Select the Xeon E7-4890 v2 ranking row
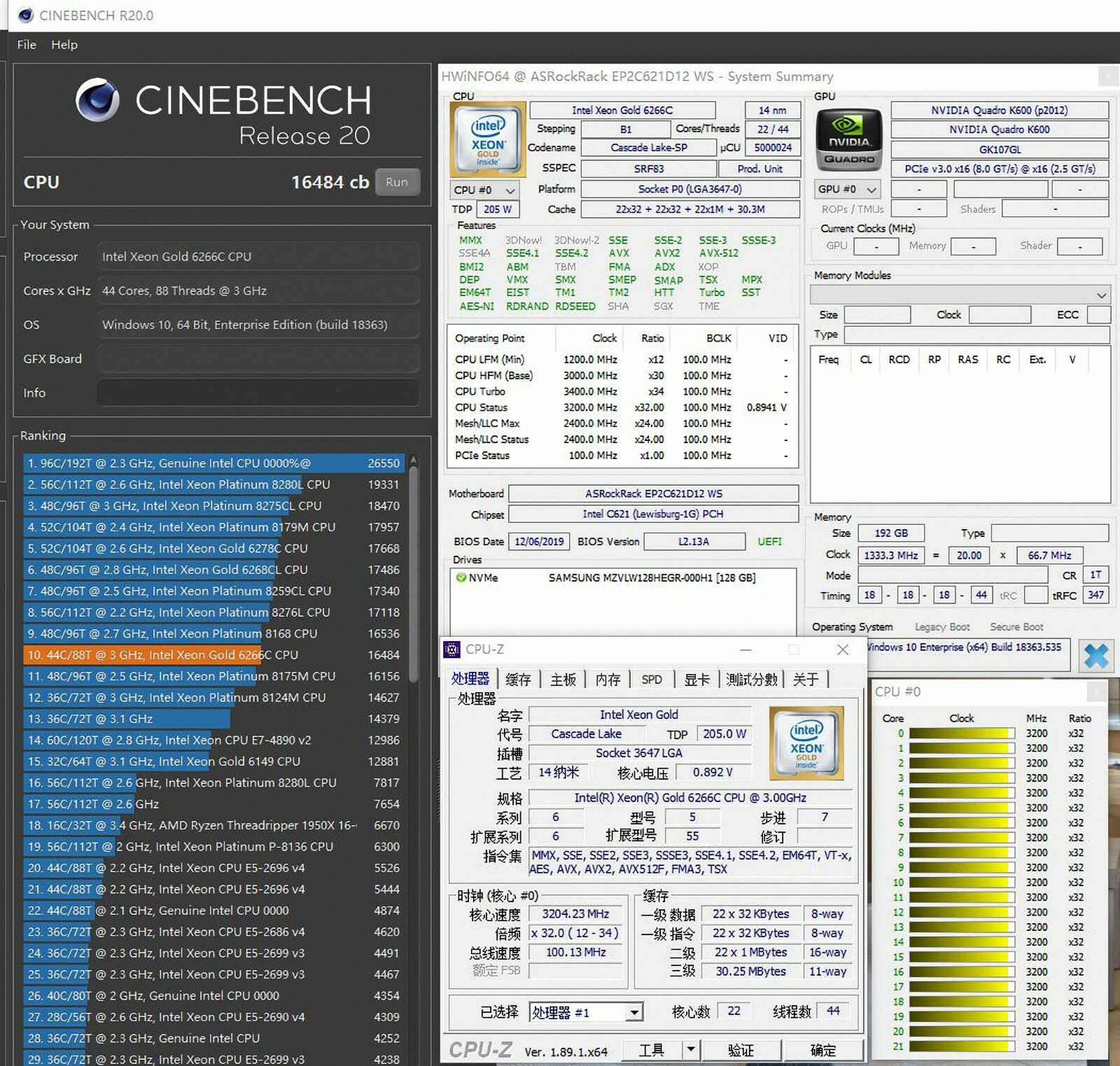Screen dimensions: 1120x1066 (214, 740)
